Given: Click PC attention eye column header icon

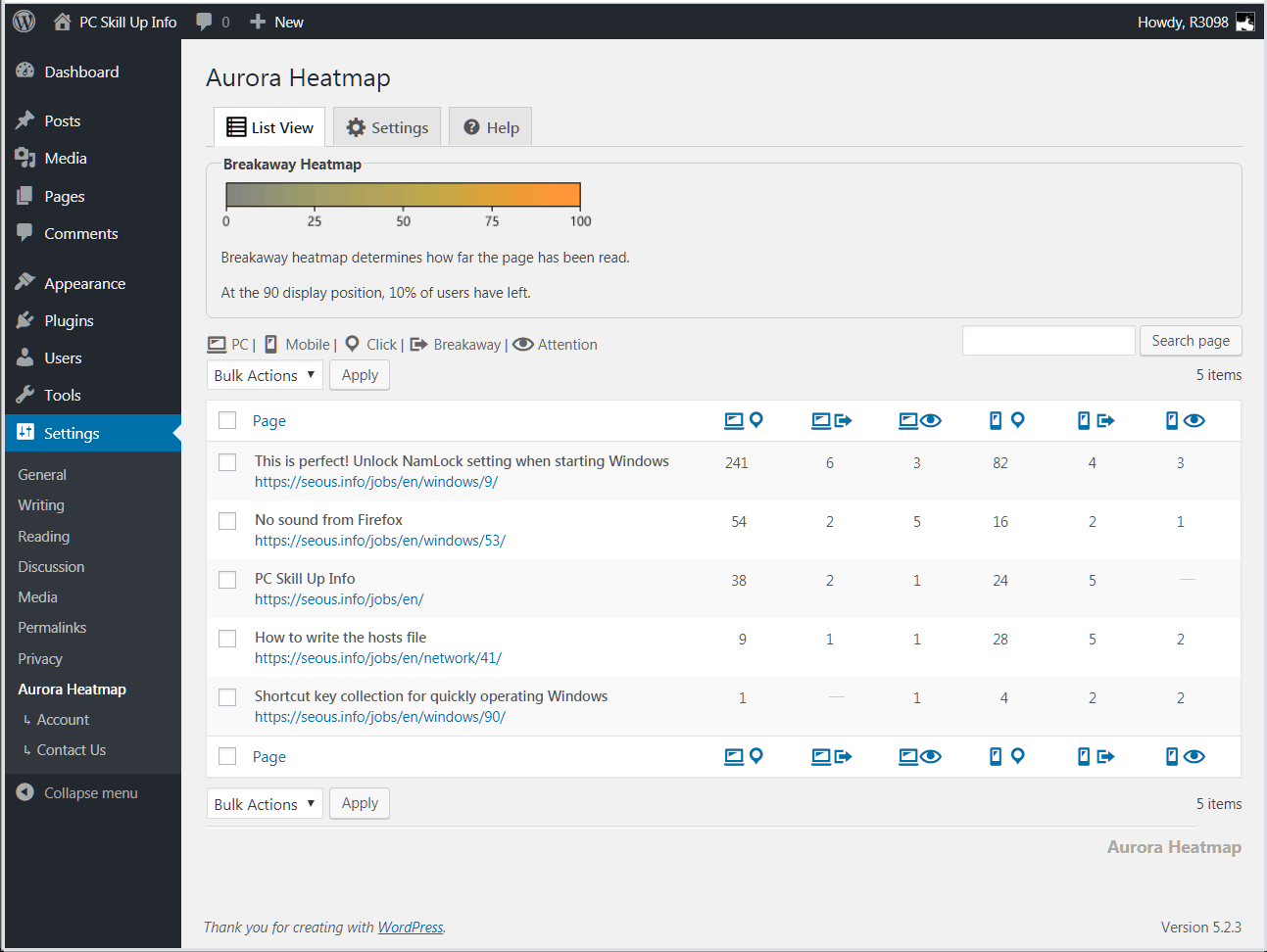Looking at the screenshot, I should (x=919, y=421).
